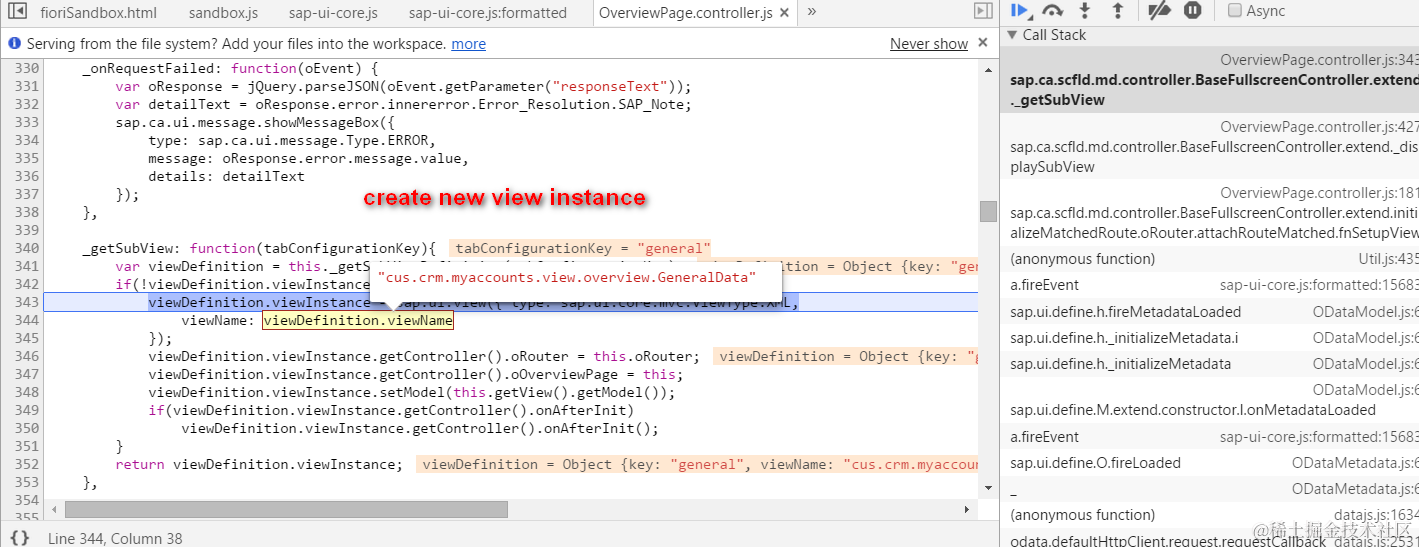
Task: Open the Util.js source link
Action: (x=1387, y=259)
